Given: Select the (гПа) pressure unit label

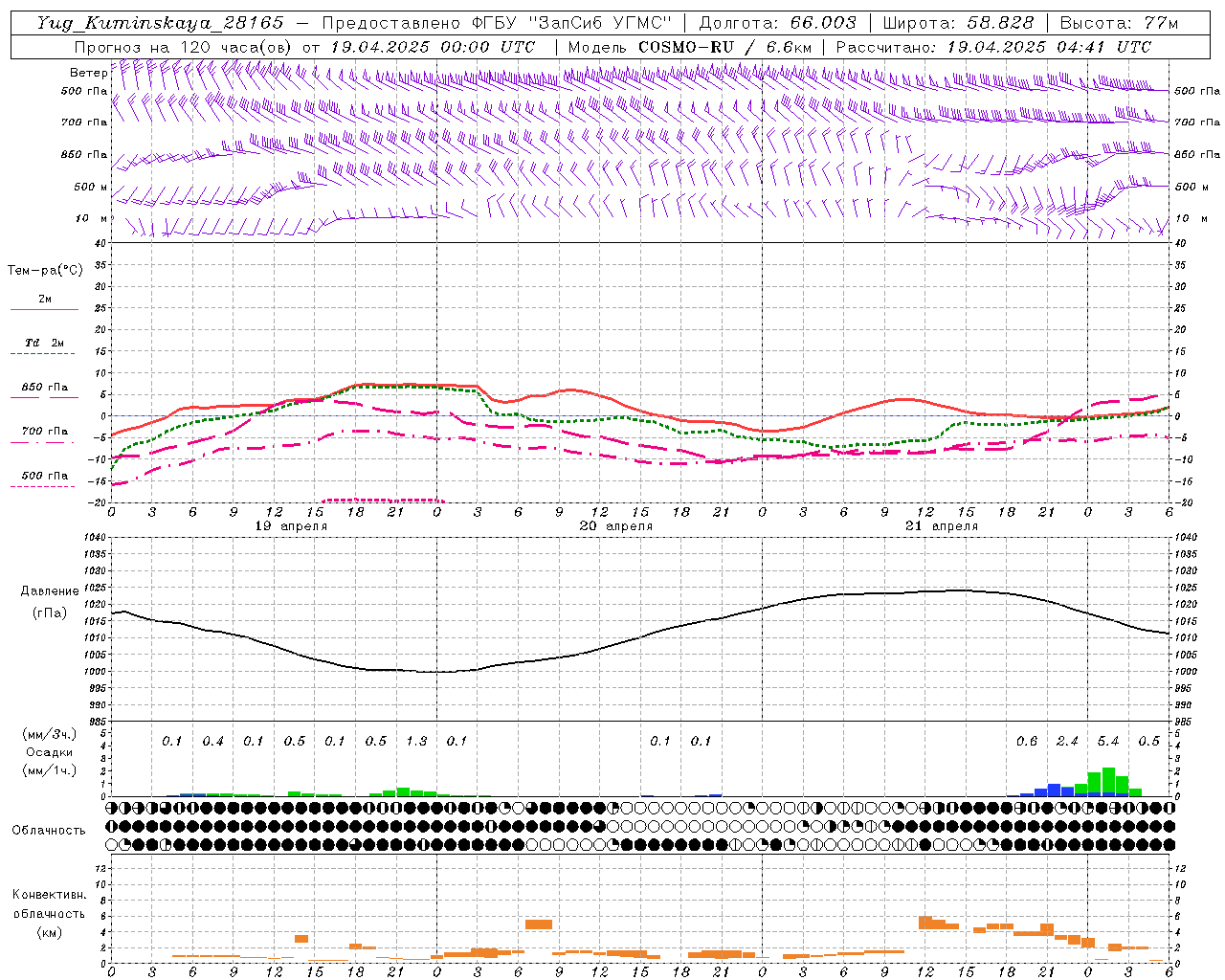Looking at the screenshot, I should pyautogui.click(x=50, y=613).
